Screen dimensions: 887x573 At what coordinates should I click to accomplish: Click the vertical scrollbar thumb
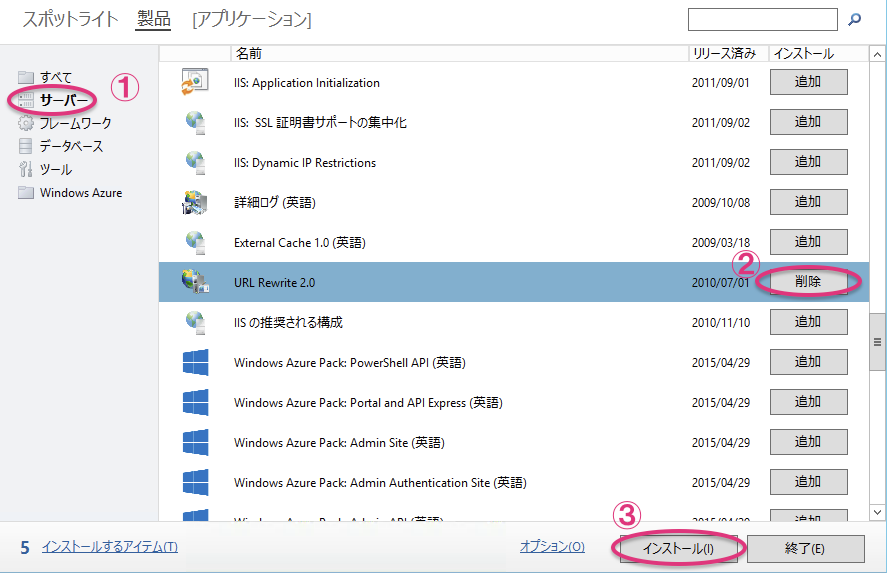pos(877,342)
